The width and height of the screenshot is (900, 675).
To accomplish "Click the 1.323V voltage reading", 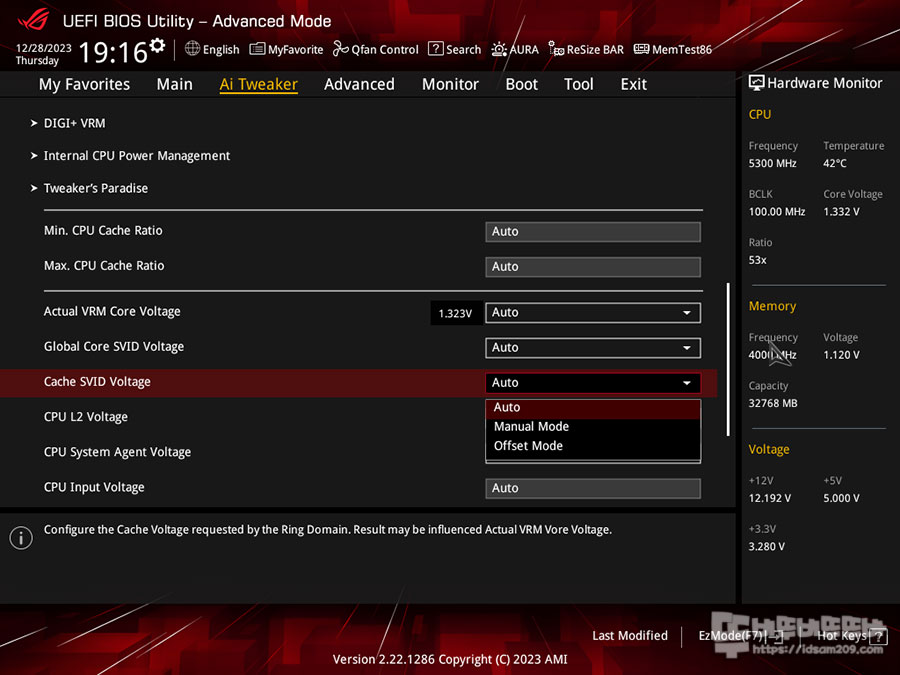I will (455, 313).
